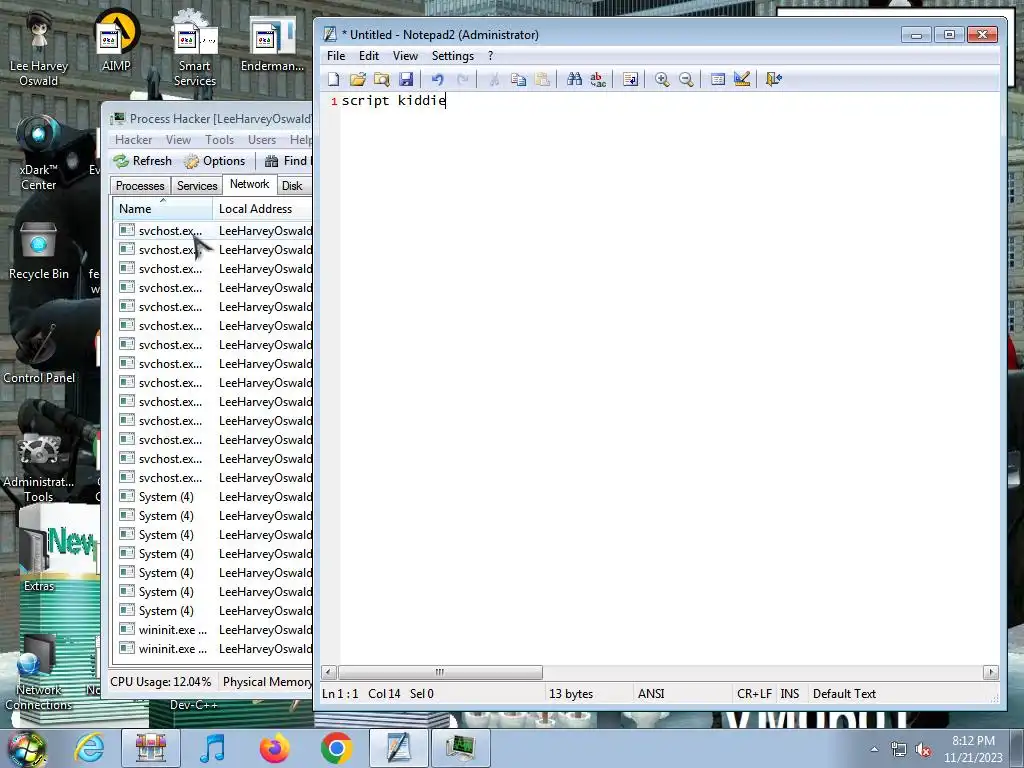Select the first System (4) row
Viewport: 1024px width, 768px height.
214,497
